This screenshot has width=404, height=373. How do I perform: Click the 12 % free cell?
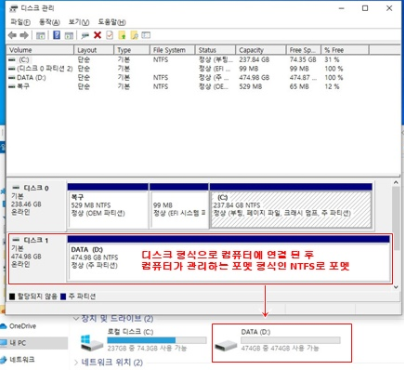pos(332,87)
